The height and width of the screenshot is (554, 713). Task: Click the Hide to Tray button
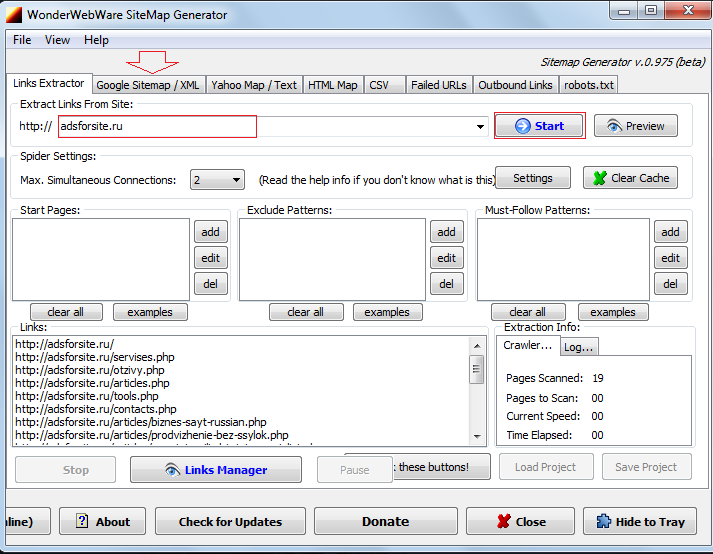tap(640, 521)
